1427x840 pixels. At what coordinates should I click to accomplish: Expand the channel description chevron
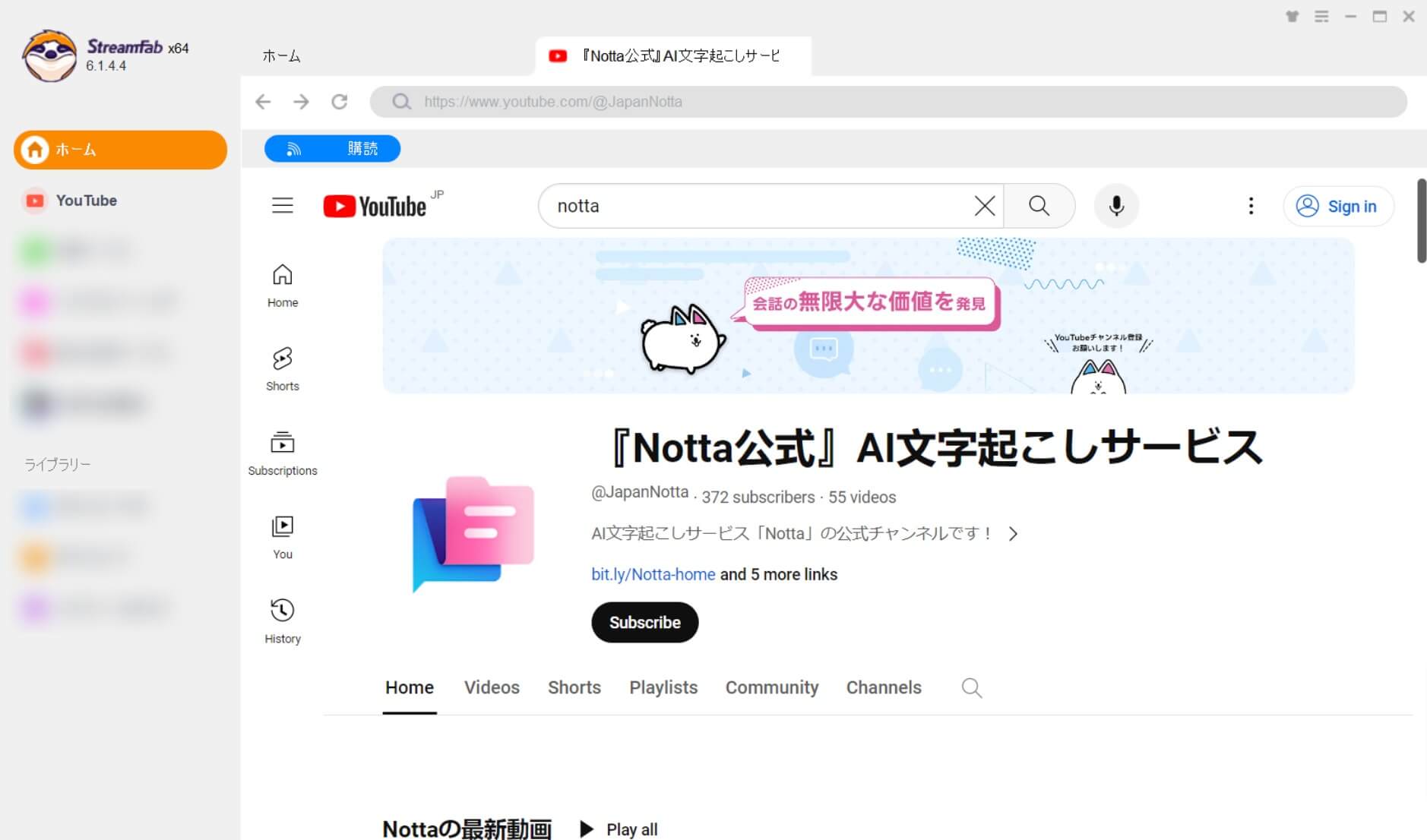(x=1013, y=534)
